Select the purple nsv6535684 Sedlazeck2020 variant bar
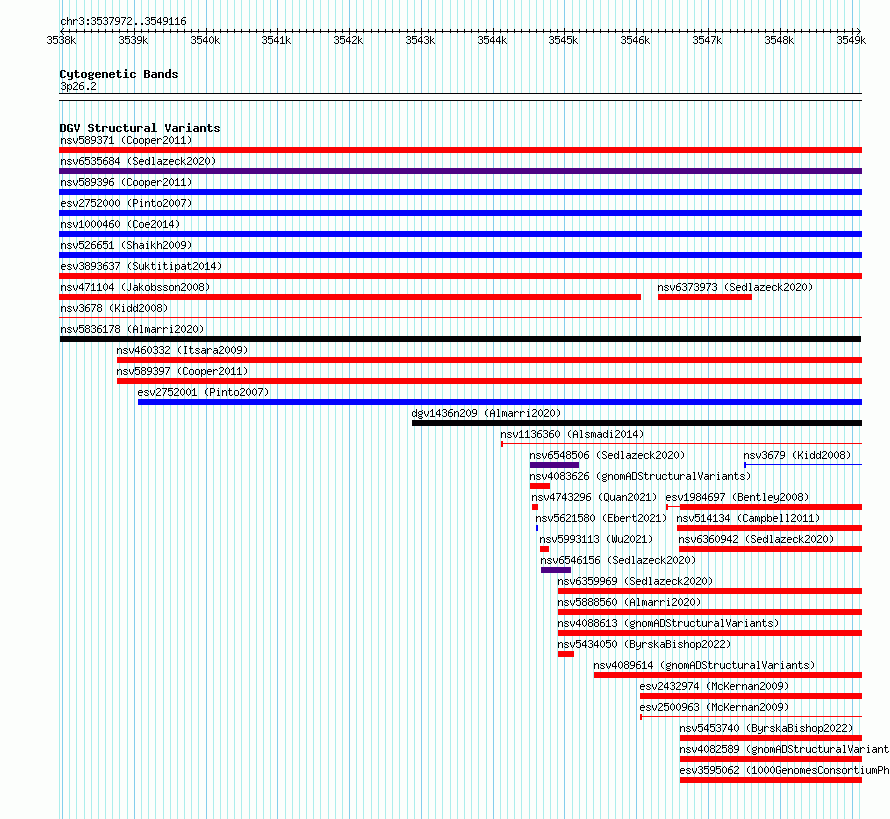 coord(460,171)
